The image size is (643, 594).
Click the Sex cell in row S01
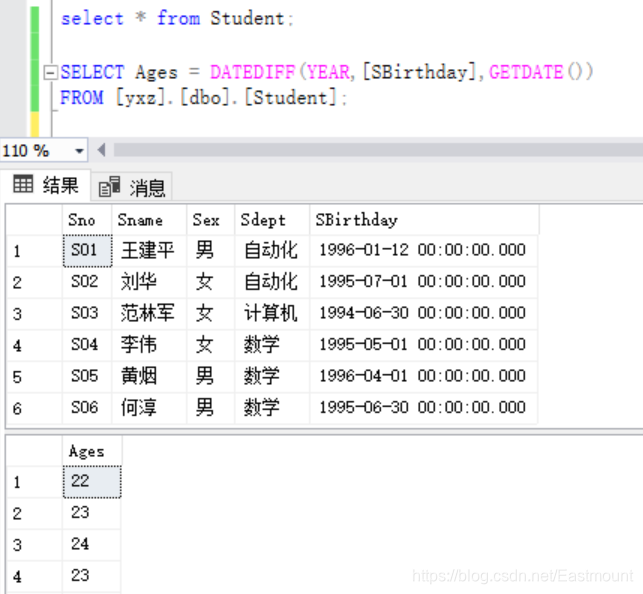(211, 251)
